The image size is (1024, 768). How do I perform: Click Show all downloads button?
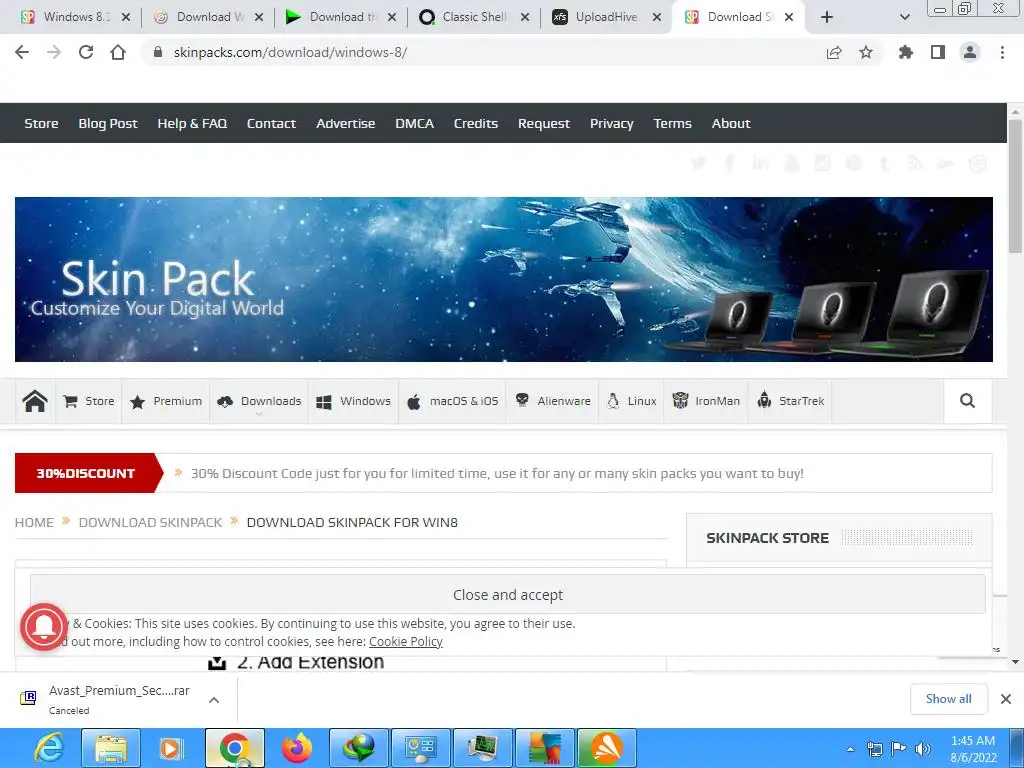point(948,699)
